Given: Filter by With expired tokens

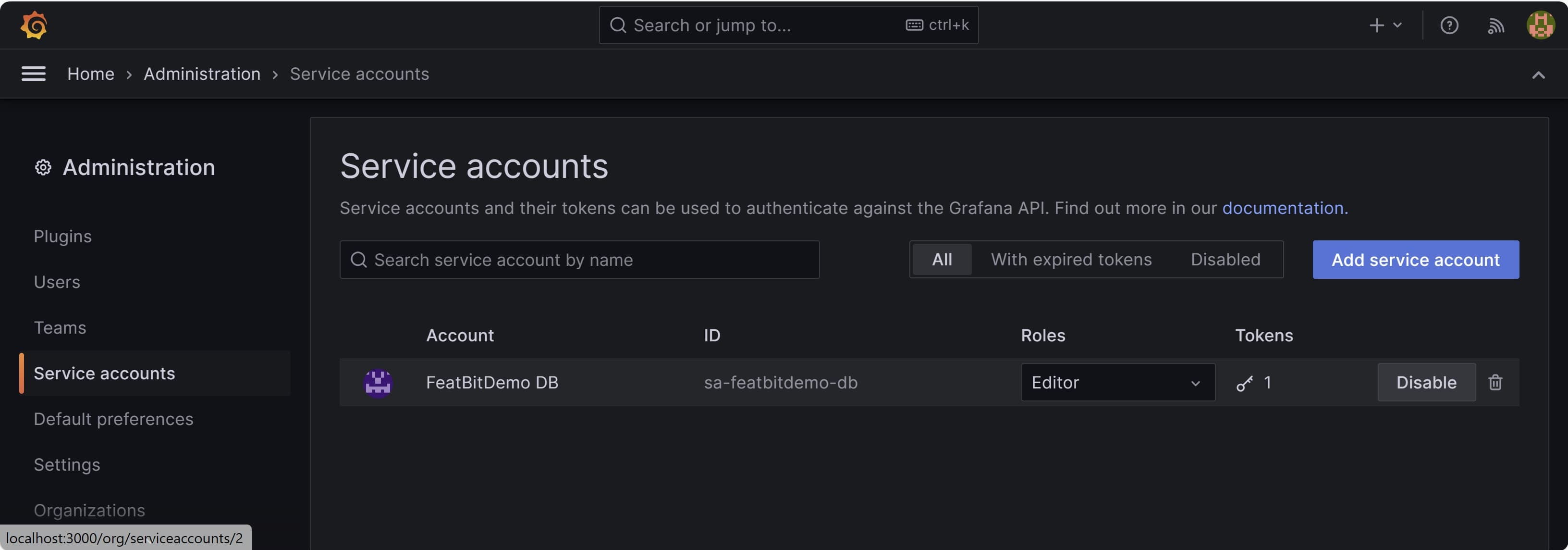Looking at the screenshot, I should (x=1071, y=260).
